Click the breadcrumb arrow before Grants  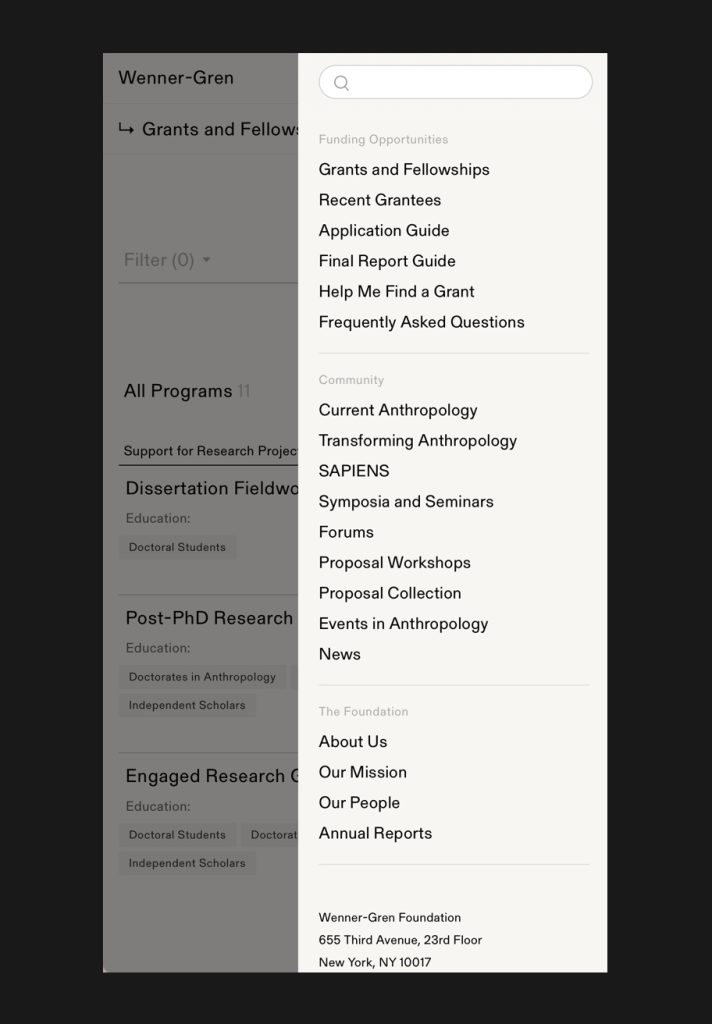point(126,129)
